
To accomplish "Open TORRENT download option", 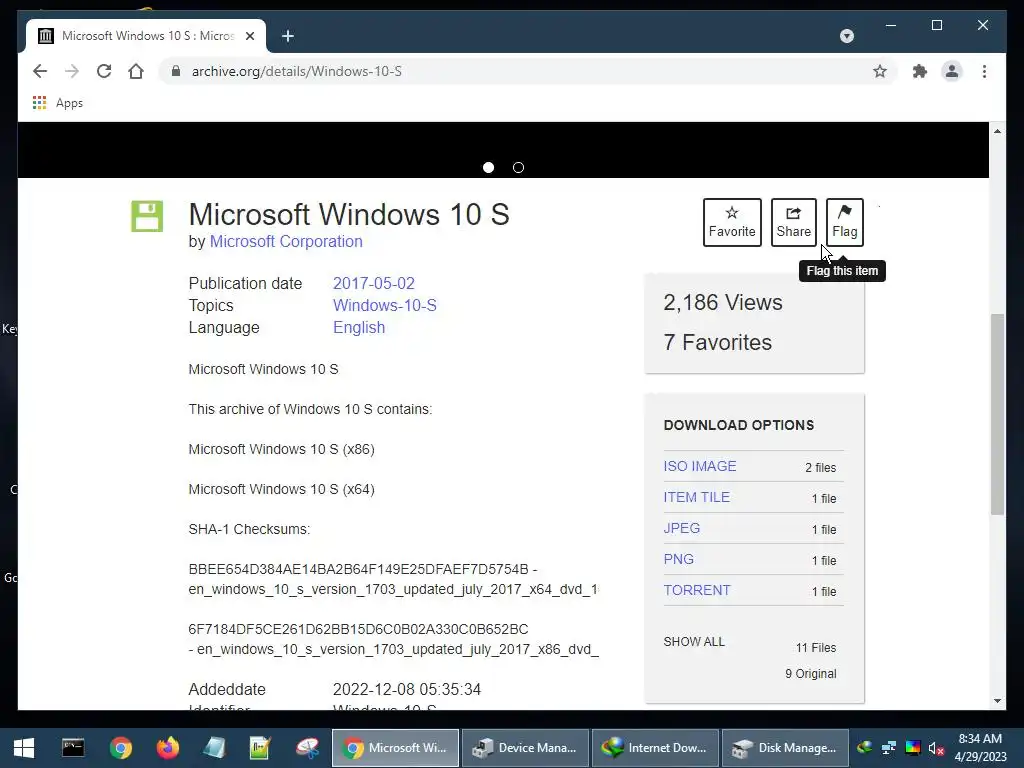I will point(697,590).
